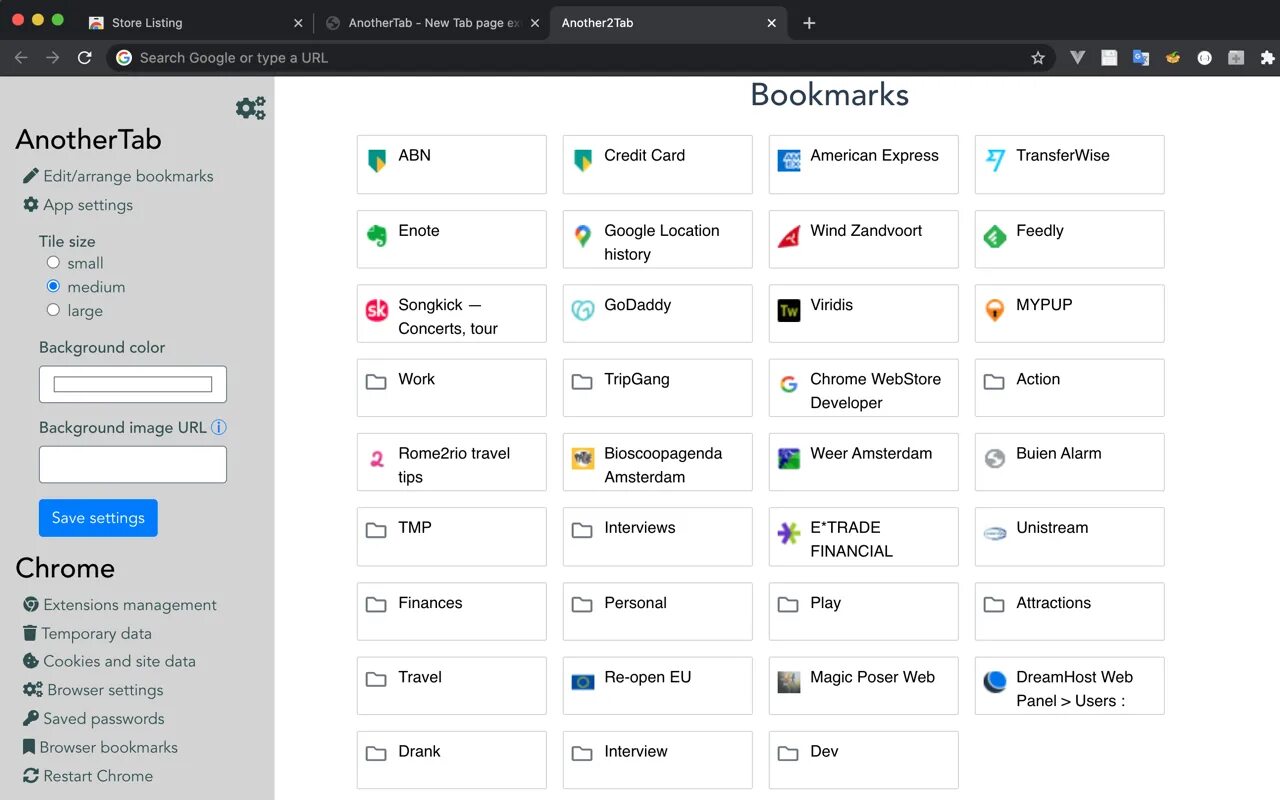Select small tile size

[53, 263]
